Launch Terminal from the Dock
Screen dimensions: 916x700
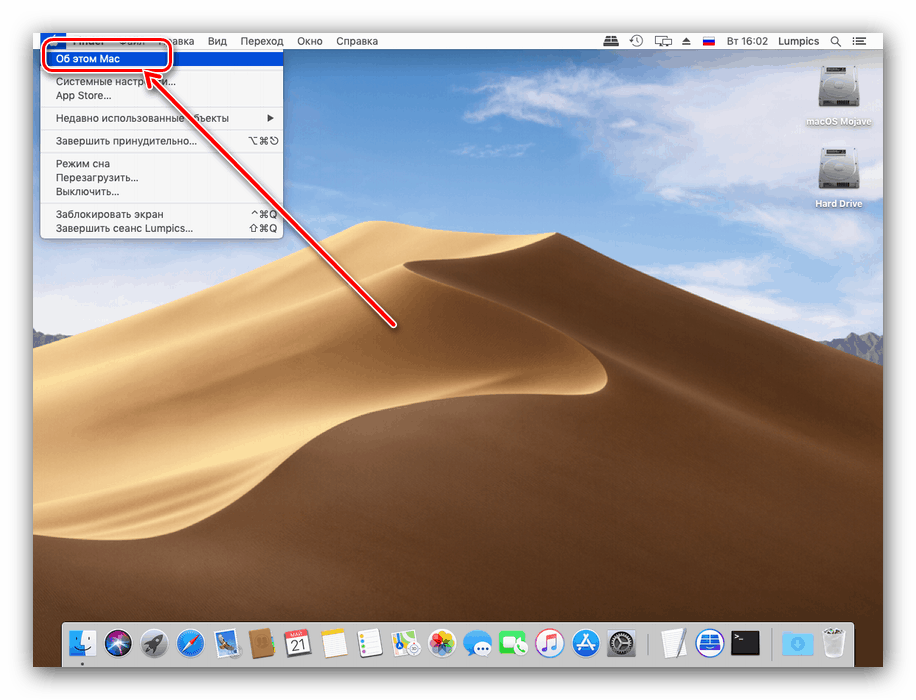(745, 643)
